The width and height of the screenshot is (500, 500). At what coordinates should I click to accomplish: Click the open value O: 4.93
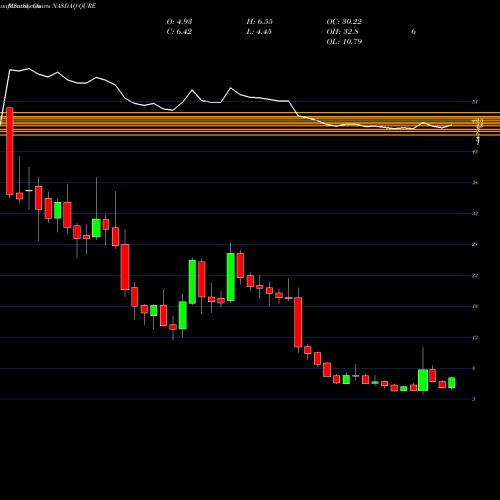[x=179, y=22]
